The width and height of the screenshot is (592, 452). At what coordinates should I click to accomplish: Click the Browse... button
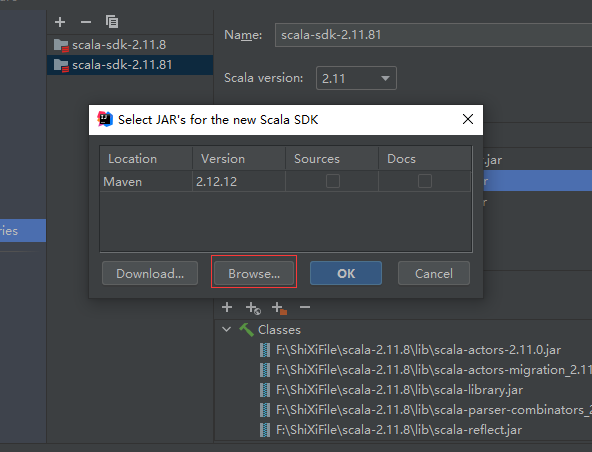[x=254, y=273]
